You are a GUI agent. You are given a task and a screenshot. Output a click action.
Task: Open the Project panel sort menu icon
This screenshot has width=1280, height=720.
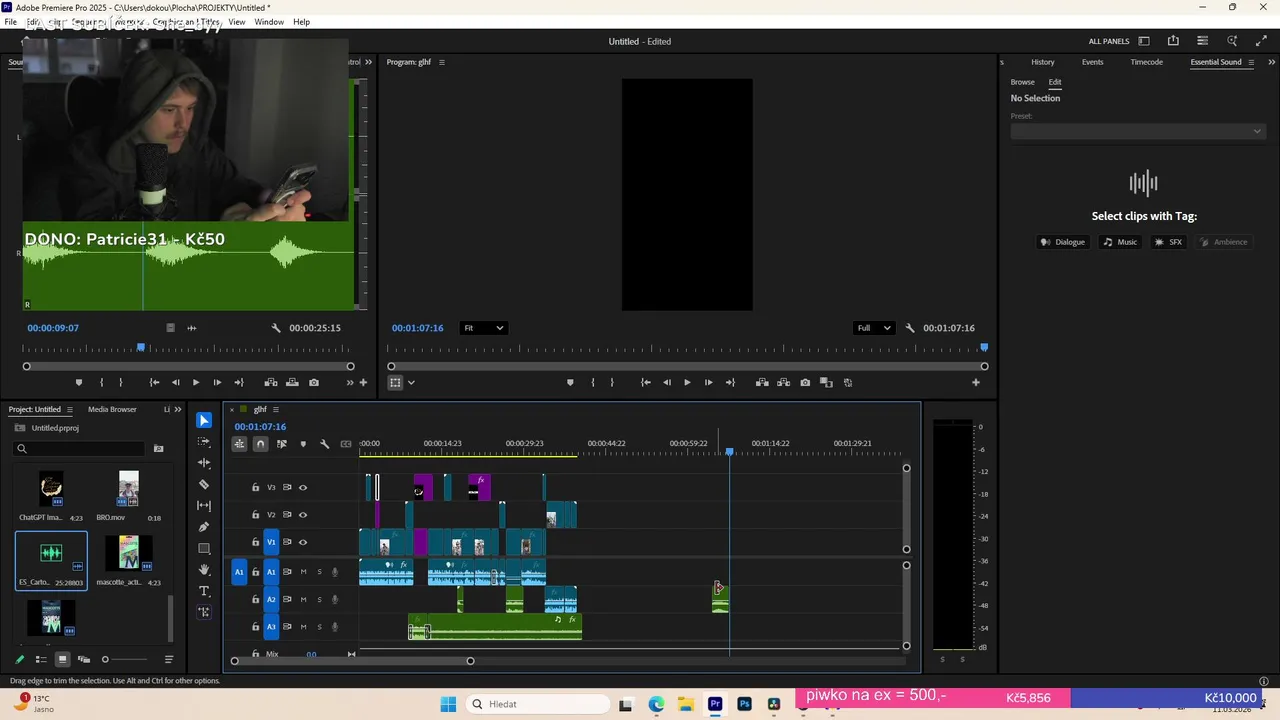[x=169, y=659]
